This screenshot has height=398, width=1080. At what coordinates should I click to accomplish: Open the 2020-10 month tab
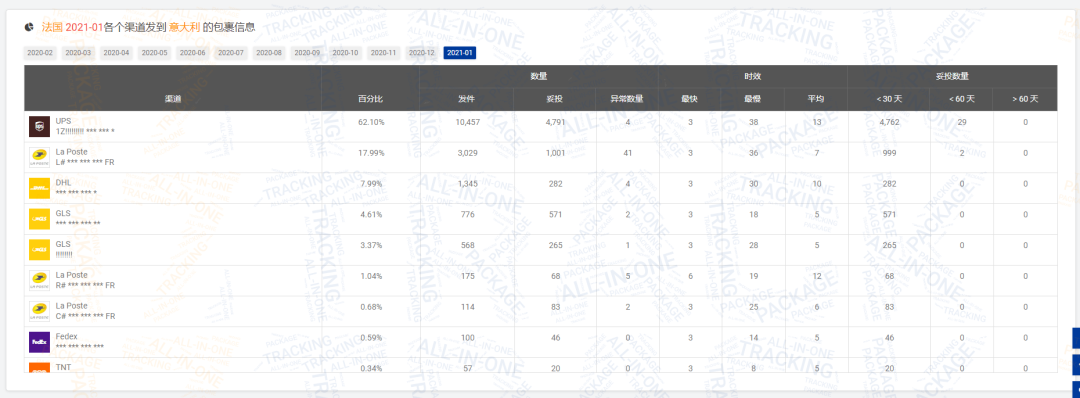coord(345,53)
